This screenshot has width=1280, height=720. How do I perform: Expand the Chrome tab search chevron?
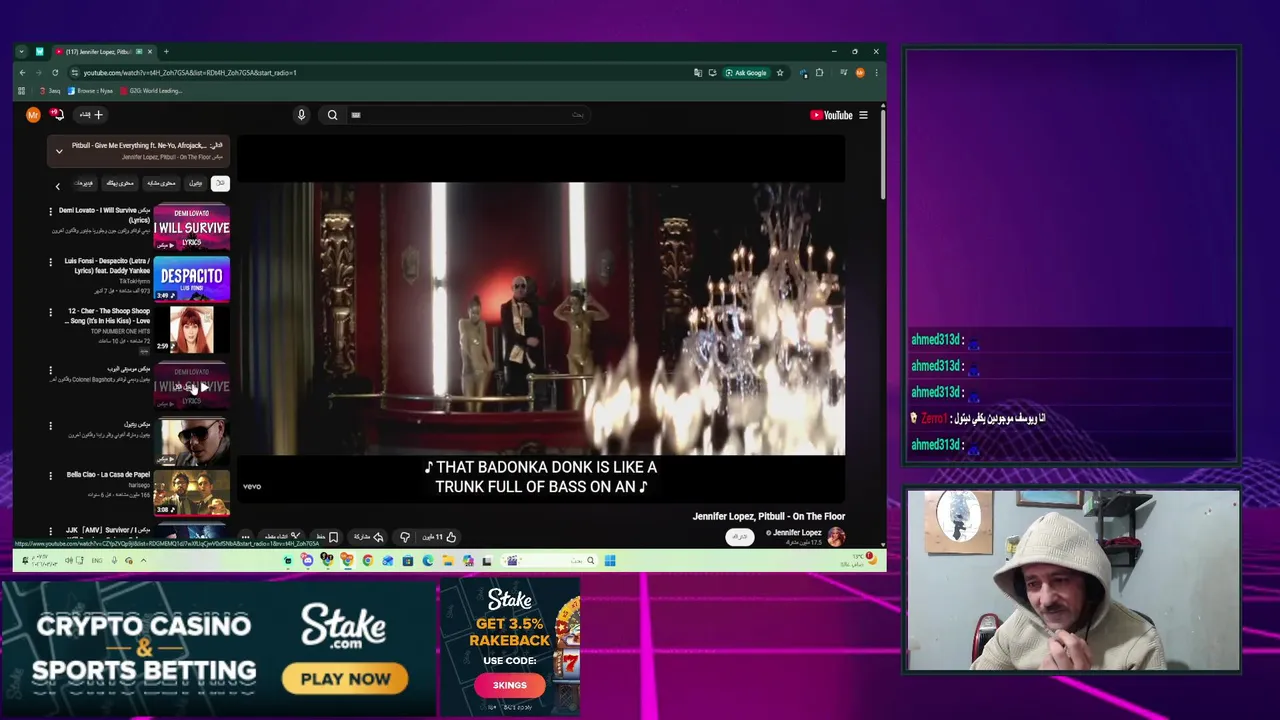click(x=21, y=52)
